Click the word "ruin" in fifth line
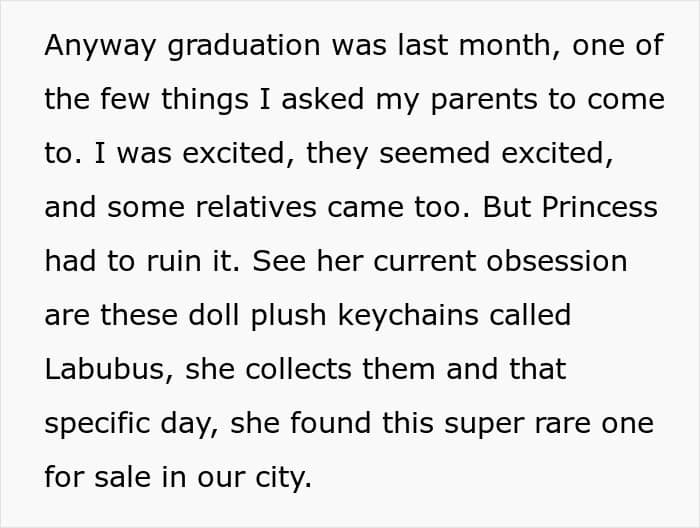The height and width of the screenshot is (528, 700). (174, 261)
